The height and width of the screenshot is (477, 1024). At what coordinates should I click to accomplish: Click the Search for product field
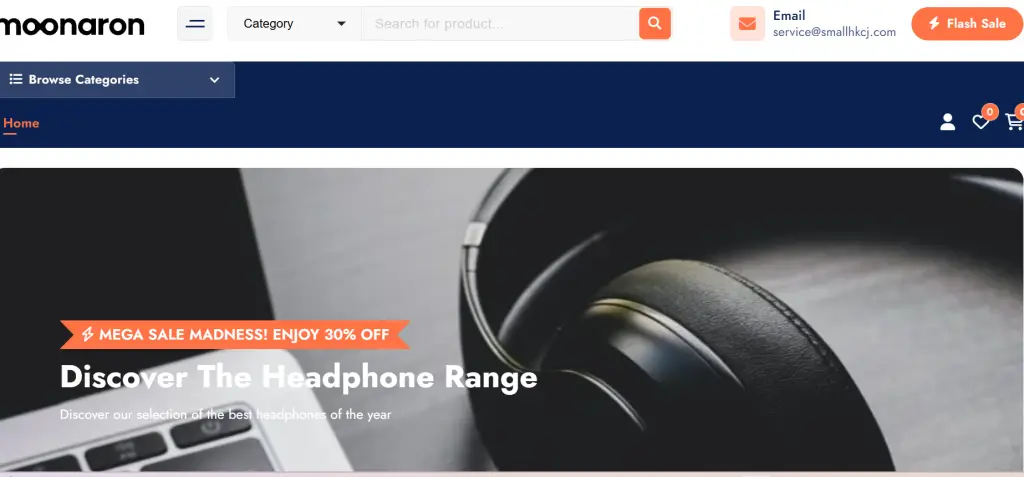500,24
